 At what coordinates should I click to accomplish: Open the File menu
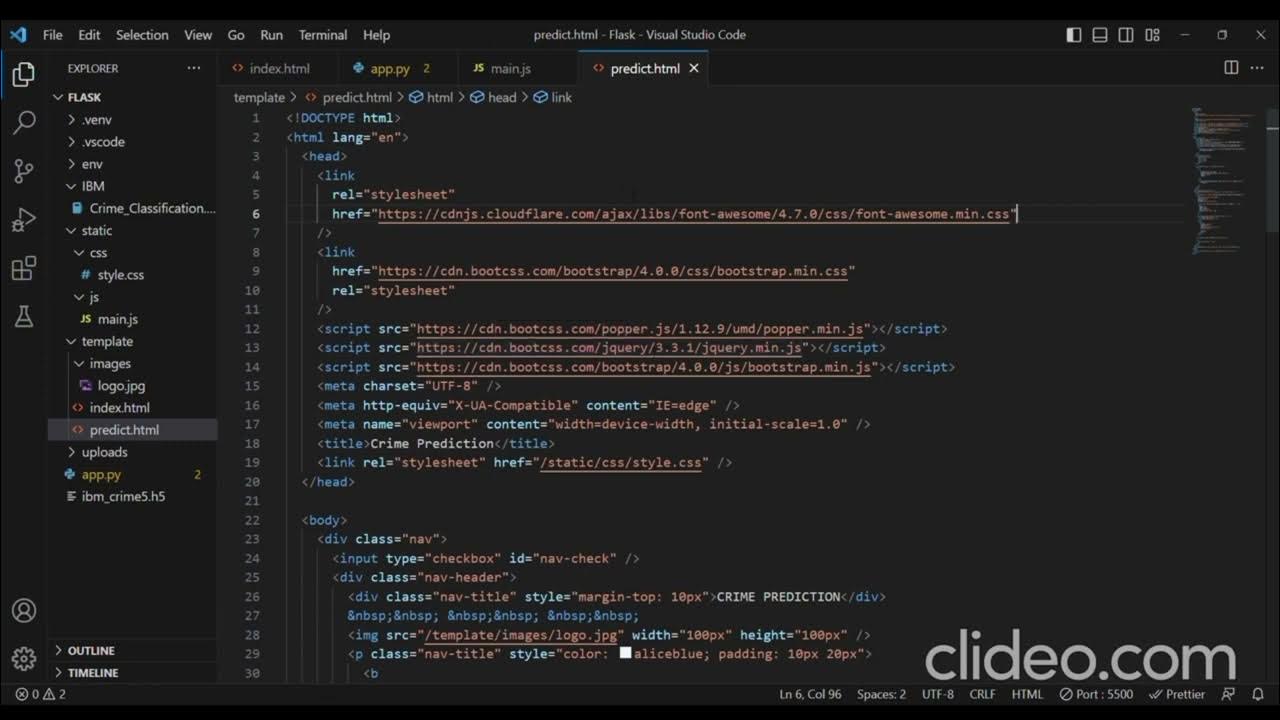pos(52,34)
